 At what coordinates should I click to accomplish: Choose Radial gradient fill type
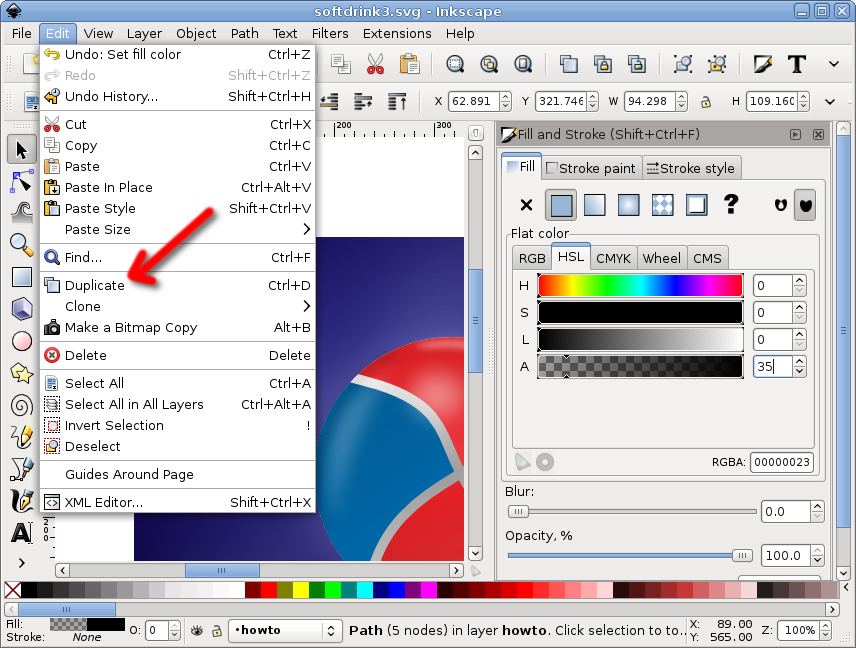628,205
